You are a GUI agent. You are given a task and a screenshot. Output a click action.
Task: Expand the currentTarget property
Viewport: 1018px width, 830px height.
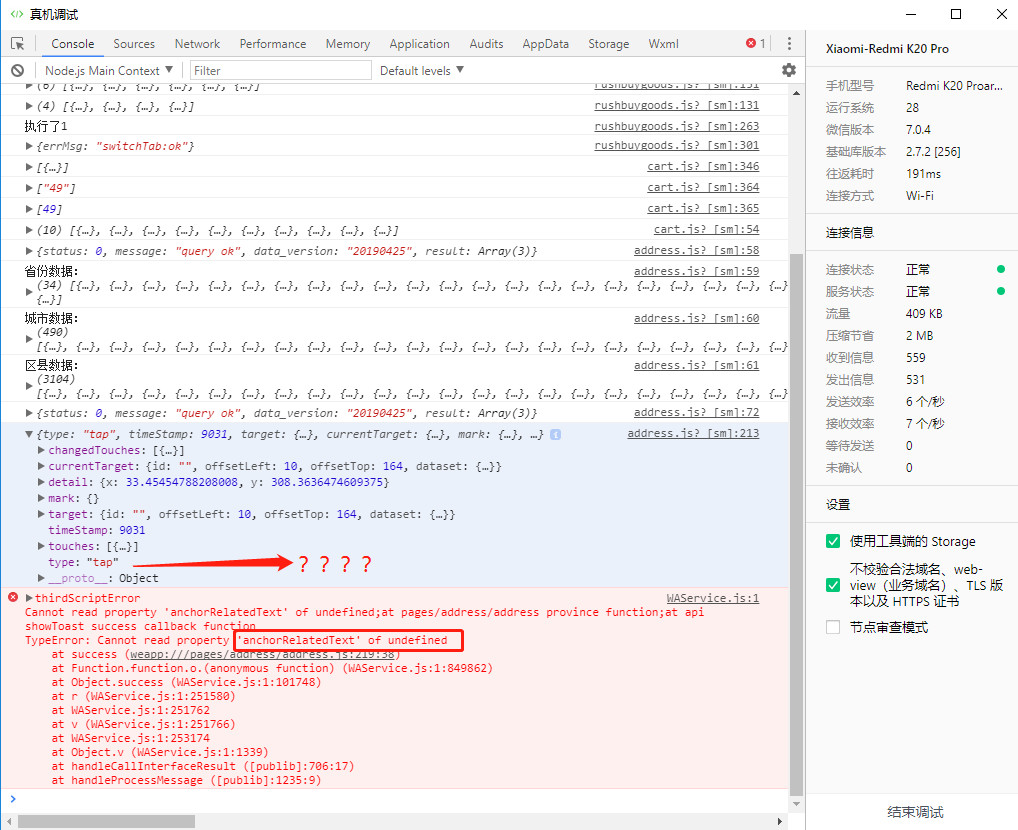[x=42, y=466]
